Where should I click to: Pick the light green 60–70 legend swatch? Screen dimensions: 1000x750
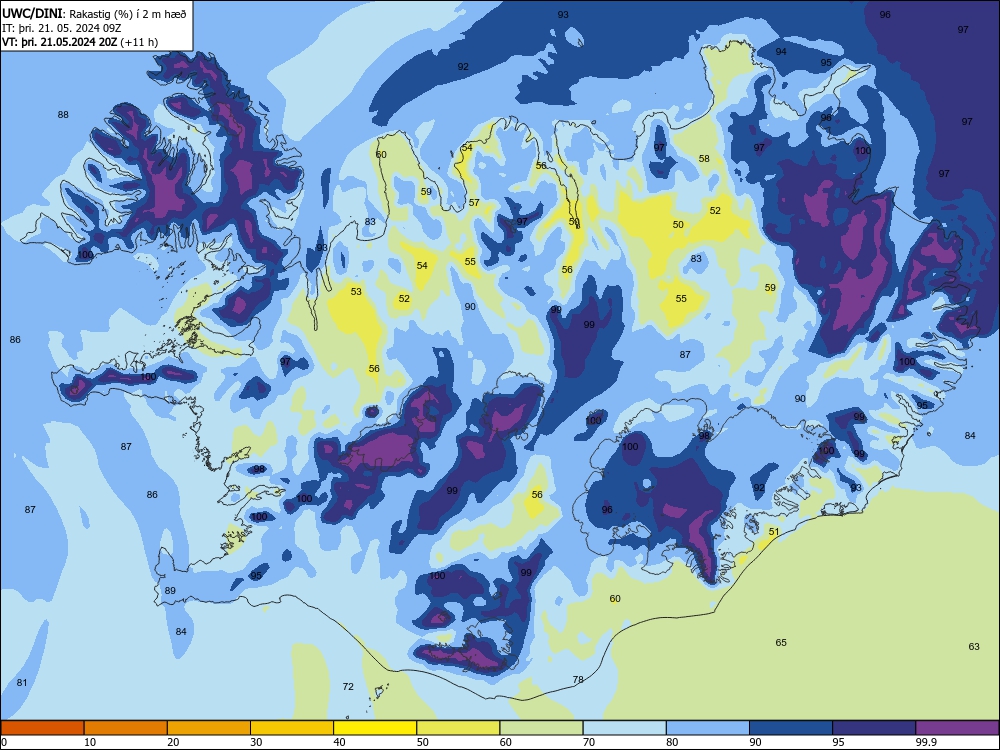point(541,728)
